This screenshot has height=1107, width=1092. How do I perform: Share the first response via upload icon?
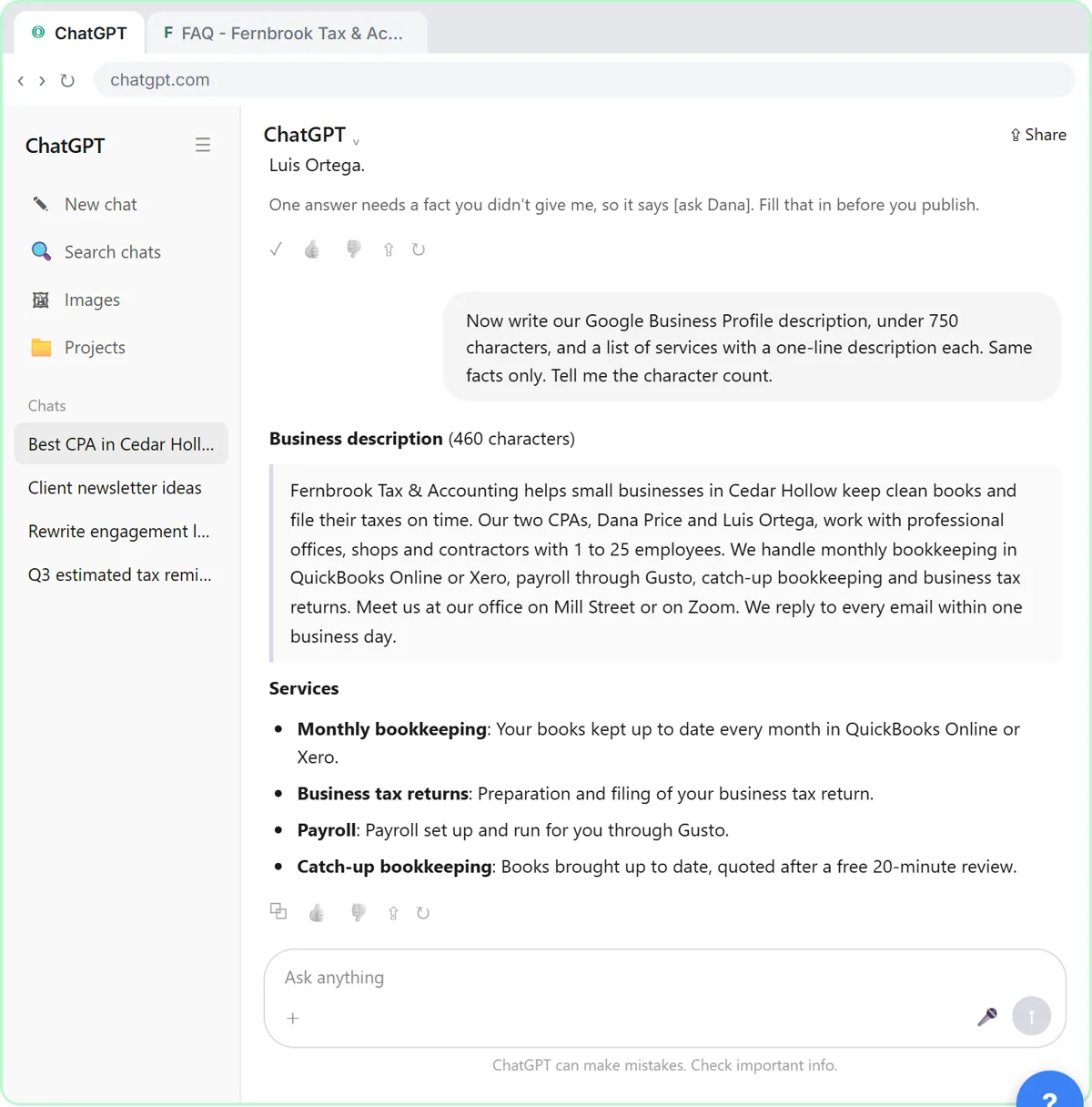pos(389,249)
